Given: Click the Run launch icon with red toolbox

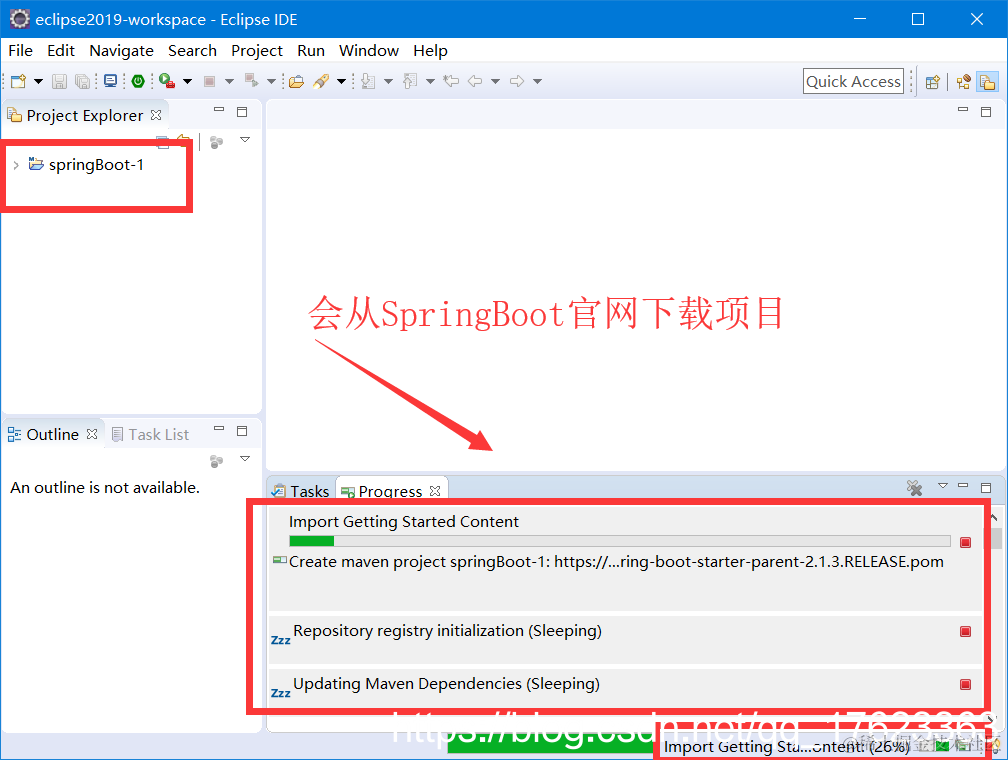Looking at the screenshot, I should click(x=167, y=81).
